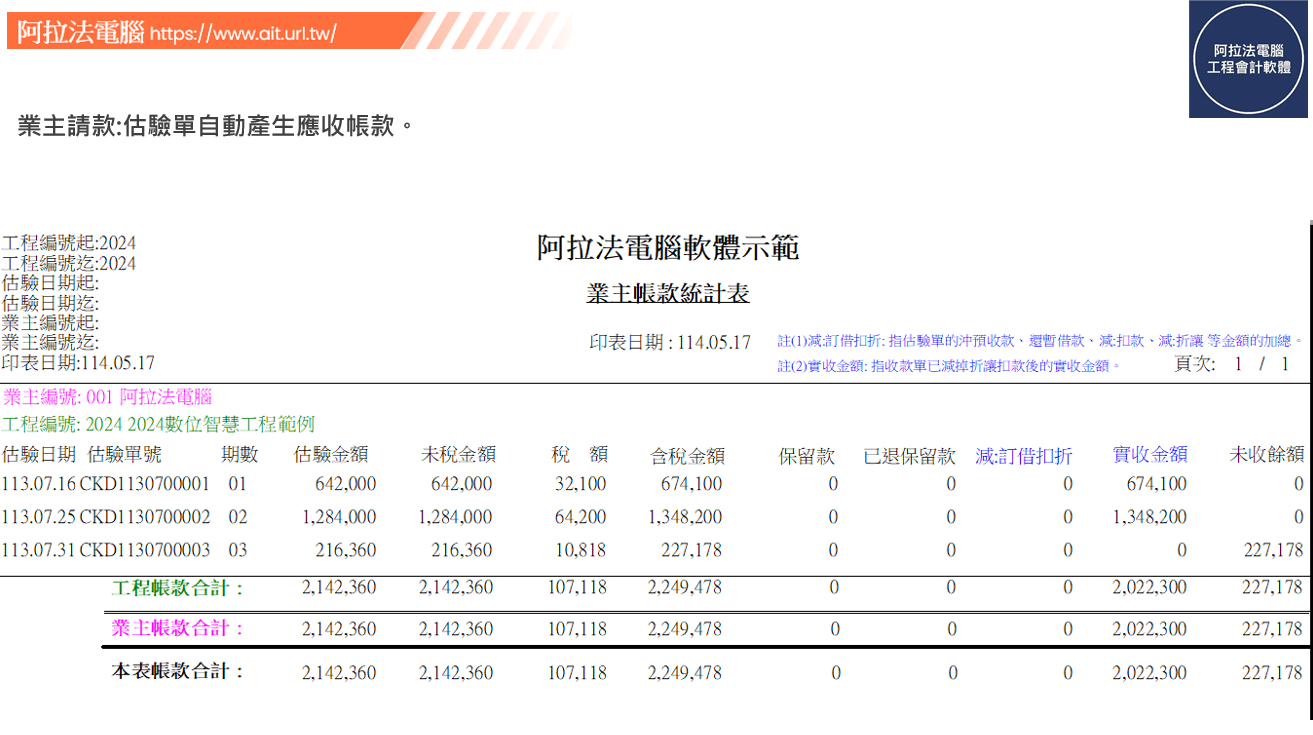Click the 業主編號迄: filter line
1313x735 pixels.
(50, 343)
